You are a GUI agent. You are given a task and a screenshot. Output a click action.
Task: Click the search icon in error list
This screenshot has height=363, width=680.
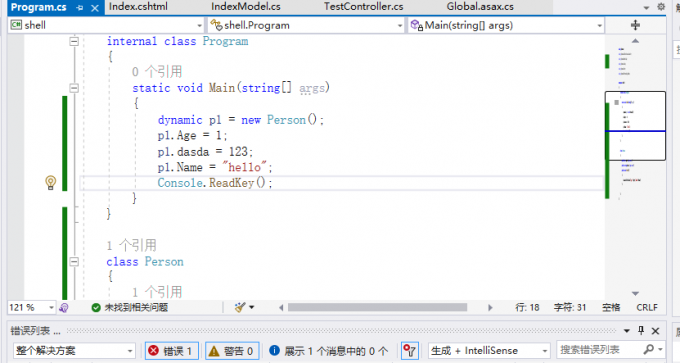click(x=649, y=350)
